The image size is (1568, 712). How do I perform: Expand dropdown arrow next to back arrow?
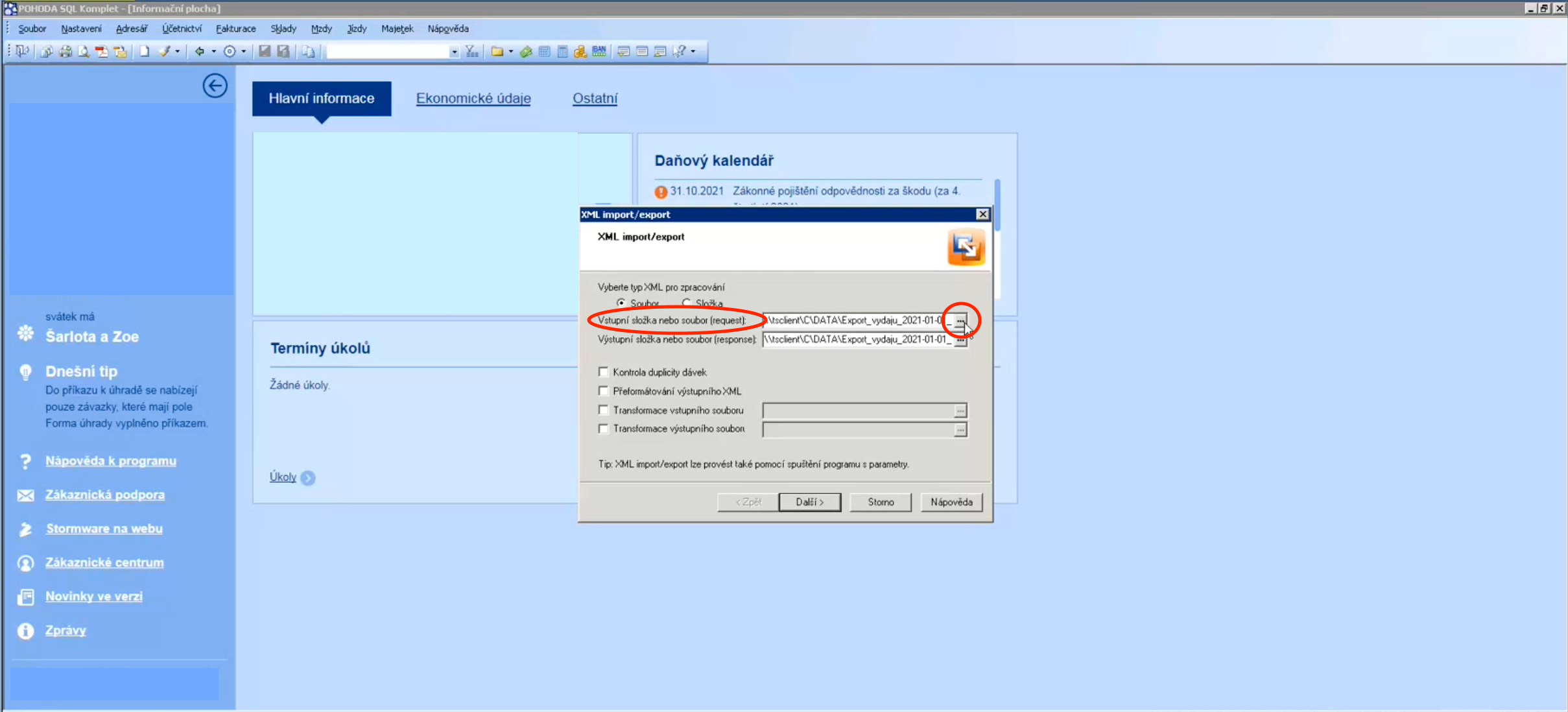213,51
